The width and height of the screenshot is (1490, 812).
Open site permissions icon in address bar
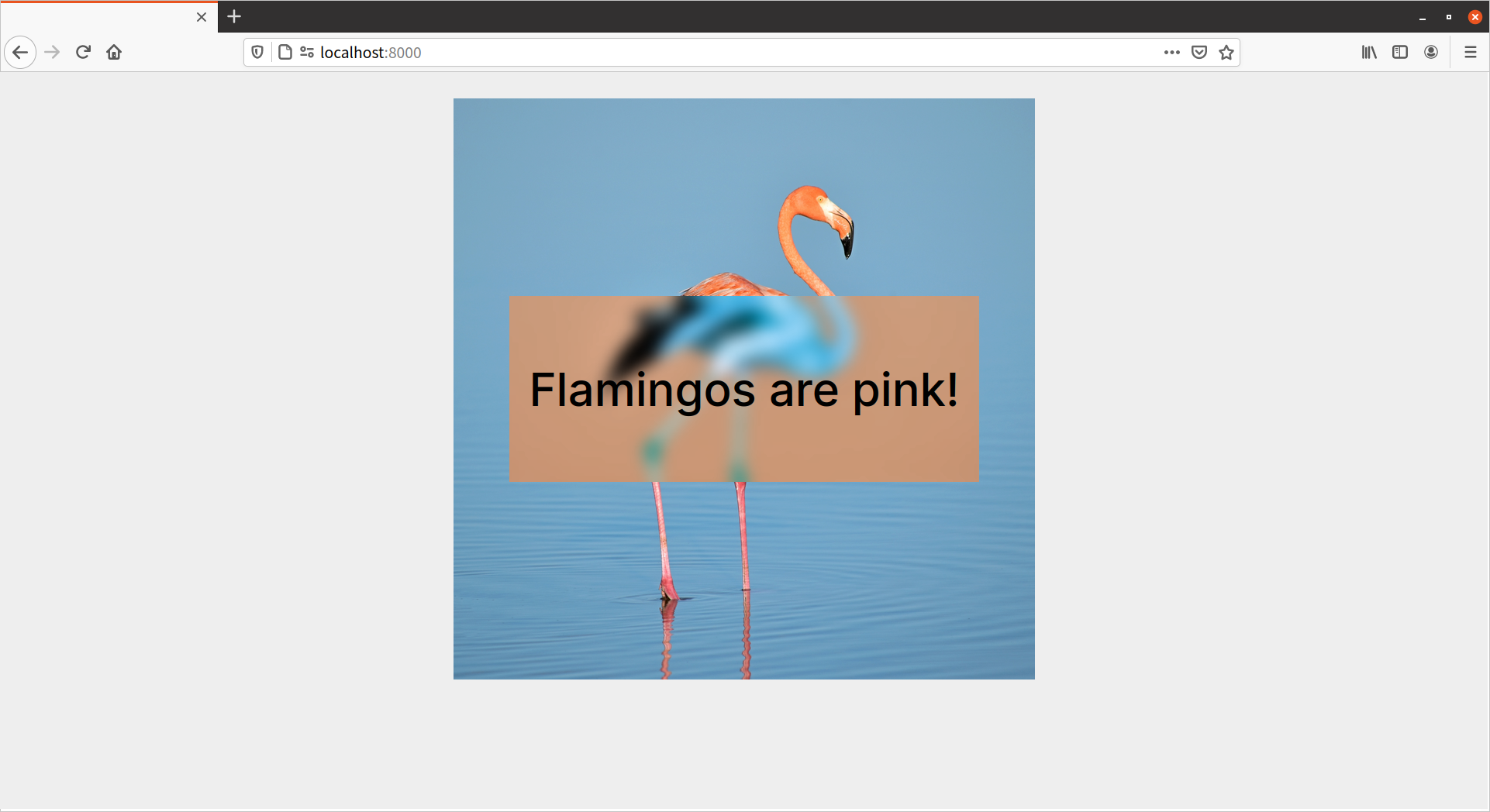tap(307, 53)
